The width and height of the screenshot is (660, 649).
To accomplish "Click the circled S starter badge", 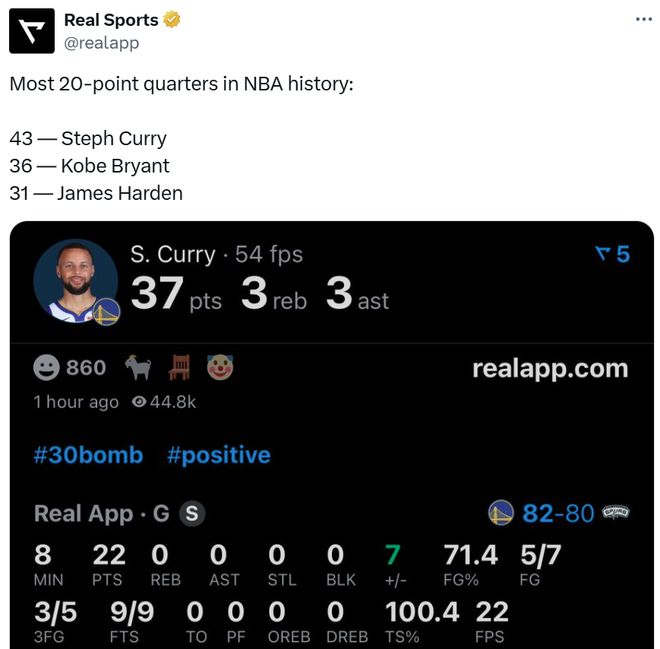I will (x=192, y=514).
